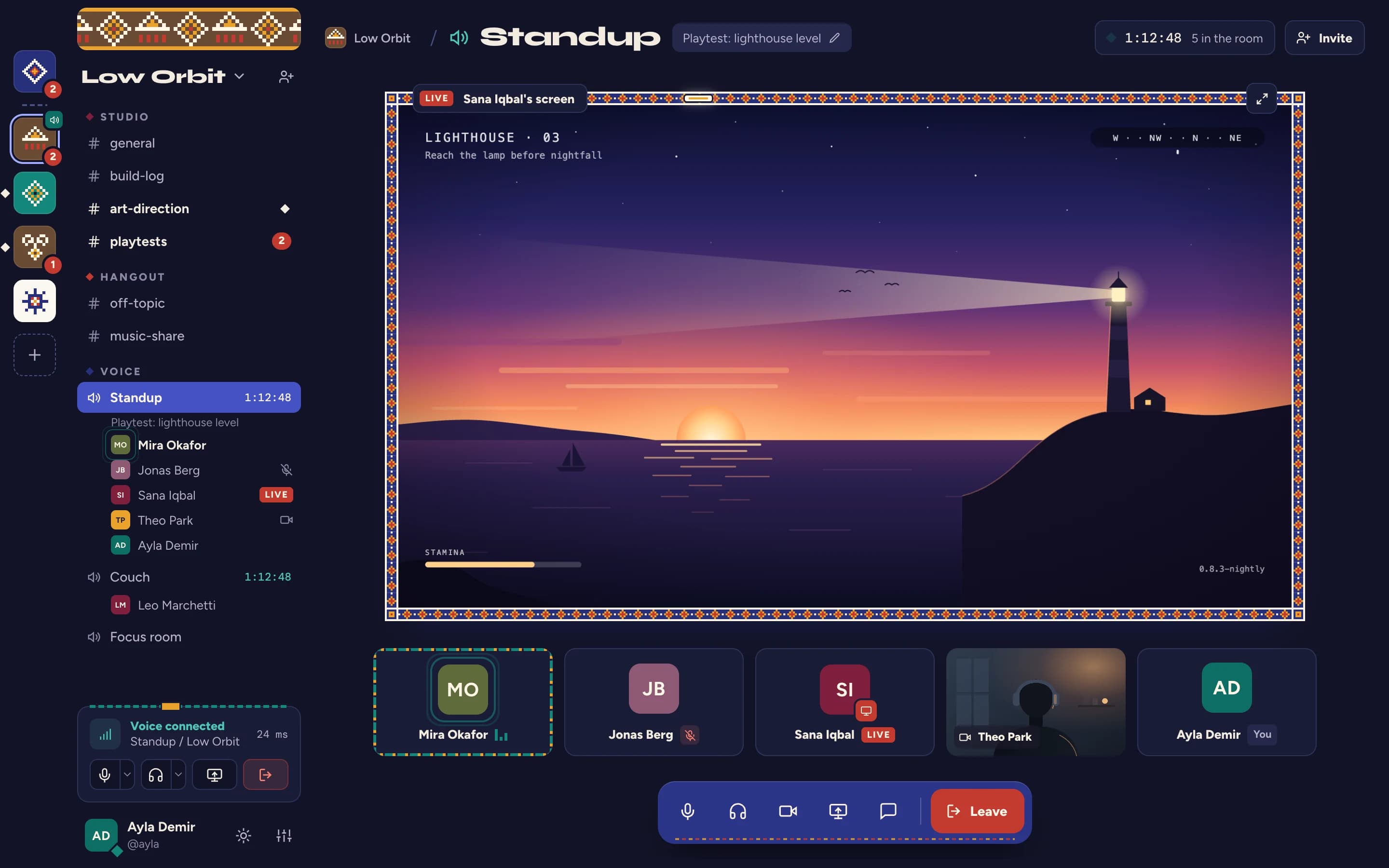Open Jonas Berg's participant tile
Image resolution: width=1389 pixels, height=868 pixels.
coord(654,702)
